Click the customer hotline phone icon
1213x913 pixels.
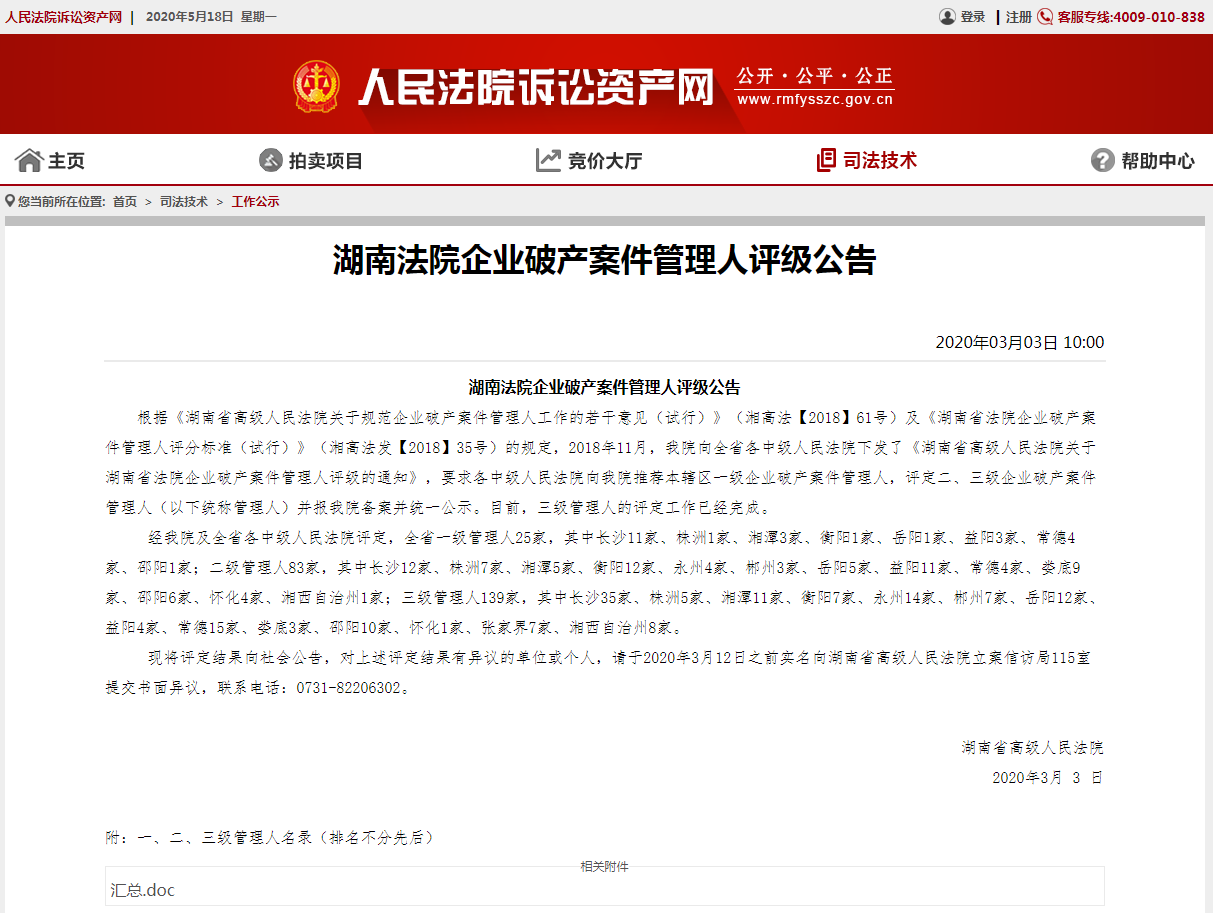pos(1046,17)
